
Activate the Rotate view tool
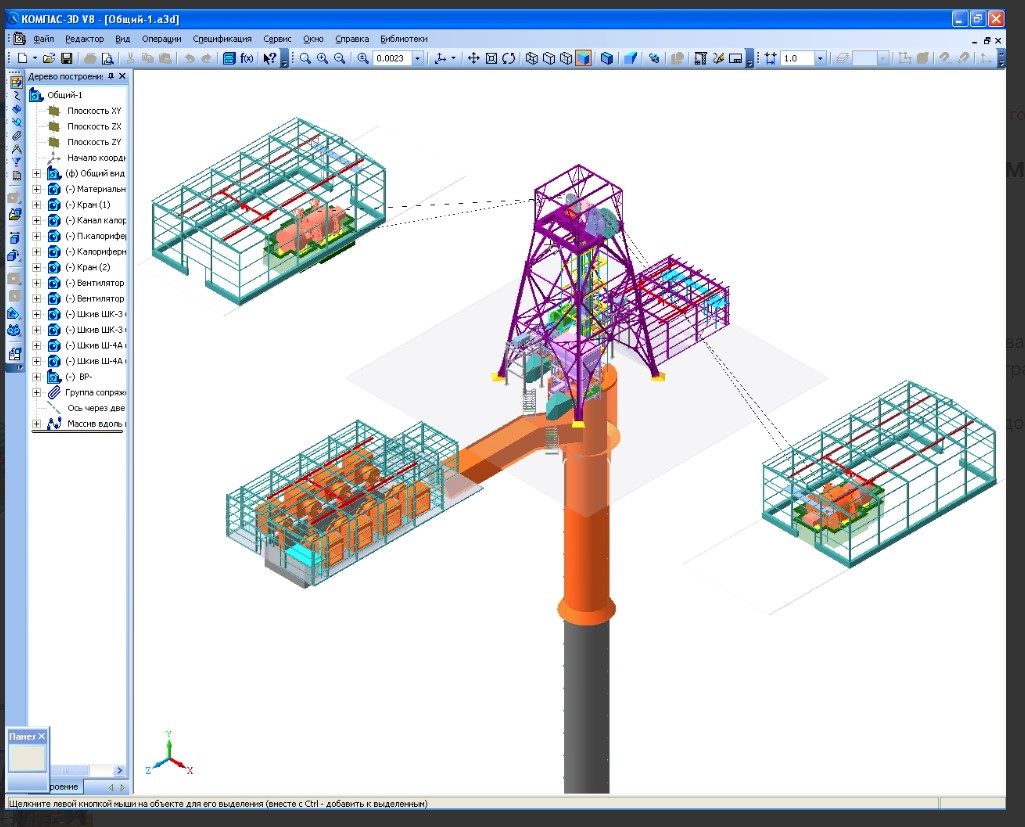pyautogui.click(x=508, y=59)
